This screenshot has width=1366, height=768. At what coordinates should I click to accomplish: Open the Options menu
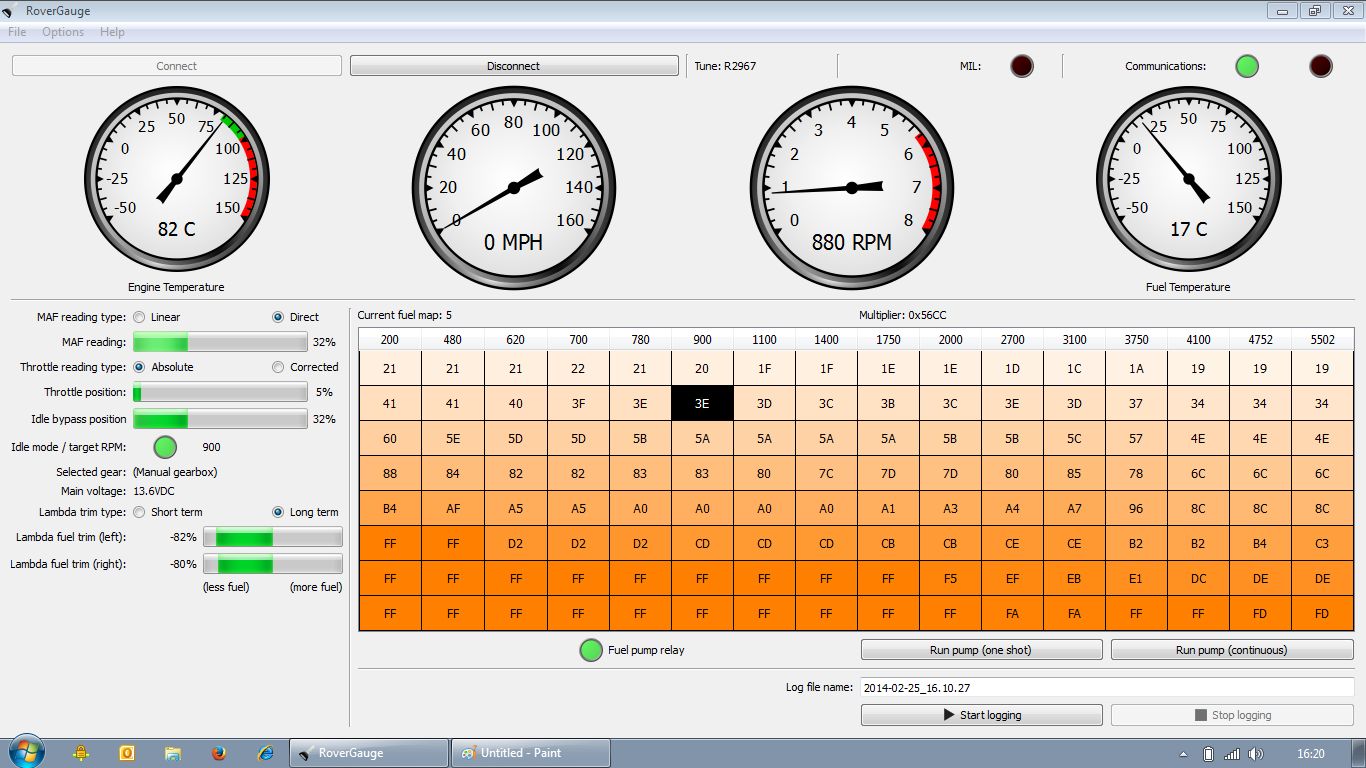(63, 32)
